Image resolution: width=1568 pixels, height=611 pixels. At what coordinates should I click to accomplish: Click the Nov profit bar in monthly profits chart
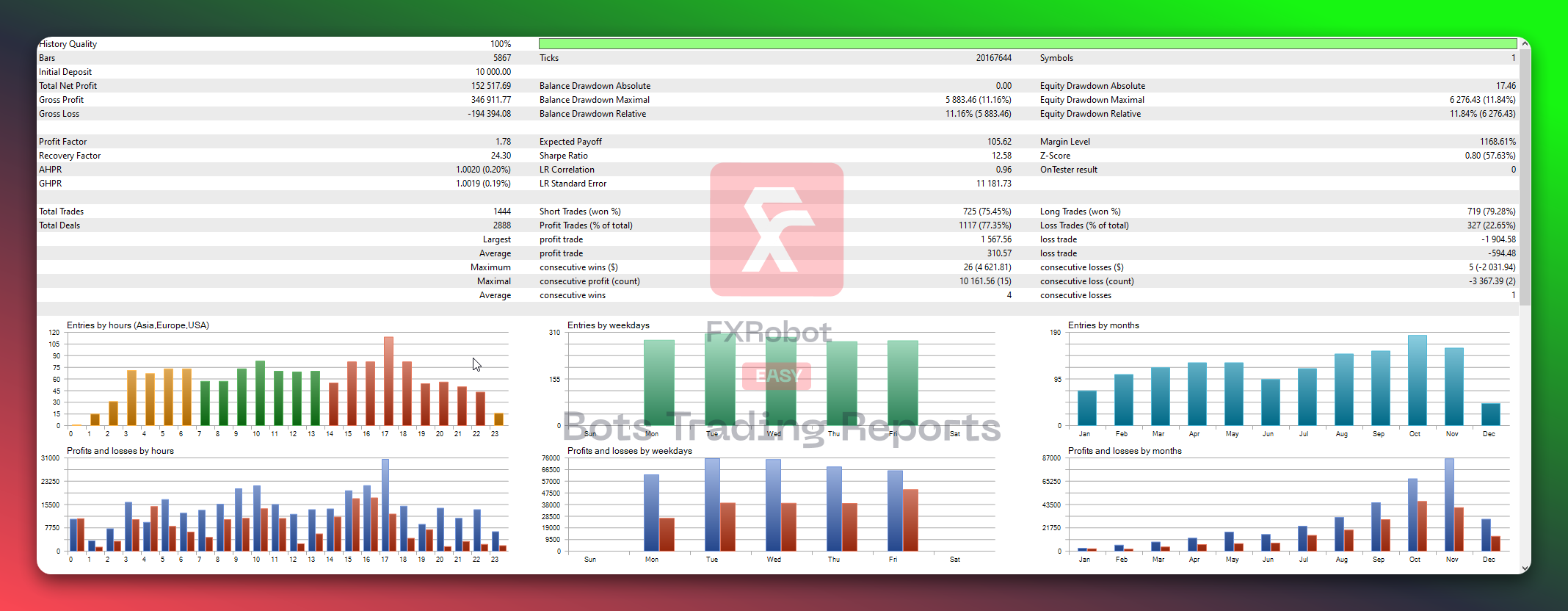click(x=1449, y=505)
